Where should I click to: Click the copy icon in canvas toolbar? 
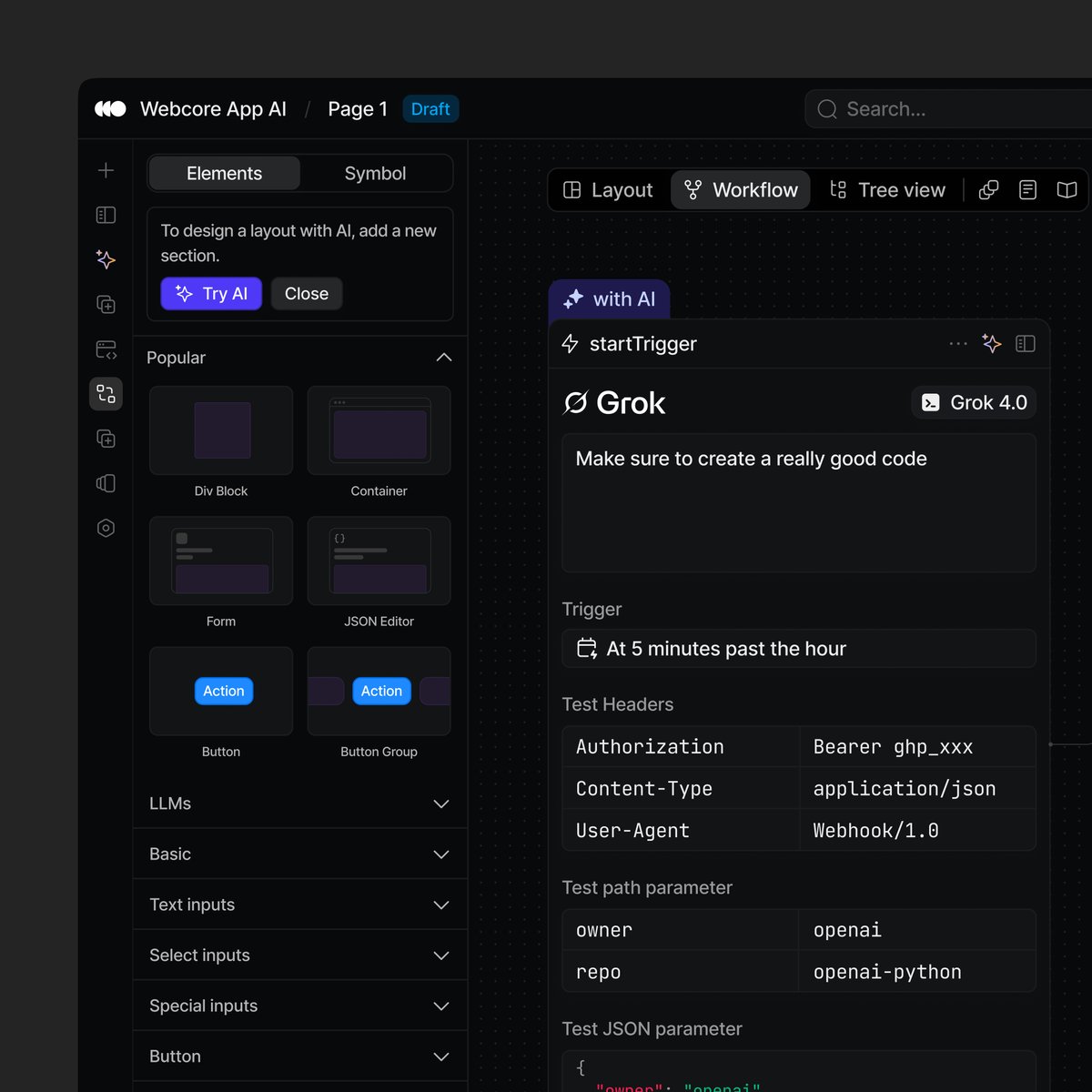[x=988, y=190]
